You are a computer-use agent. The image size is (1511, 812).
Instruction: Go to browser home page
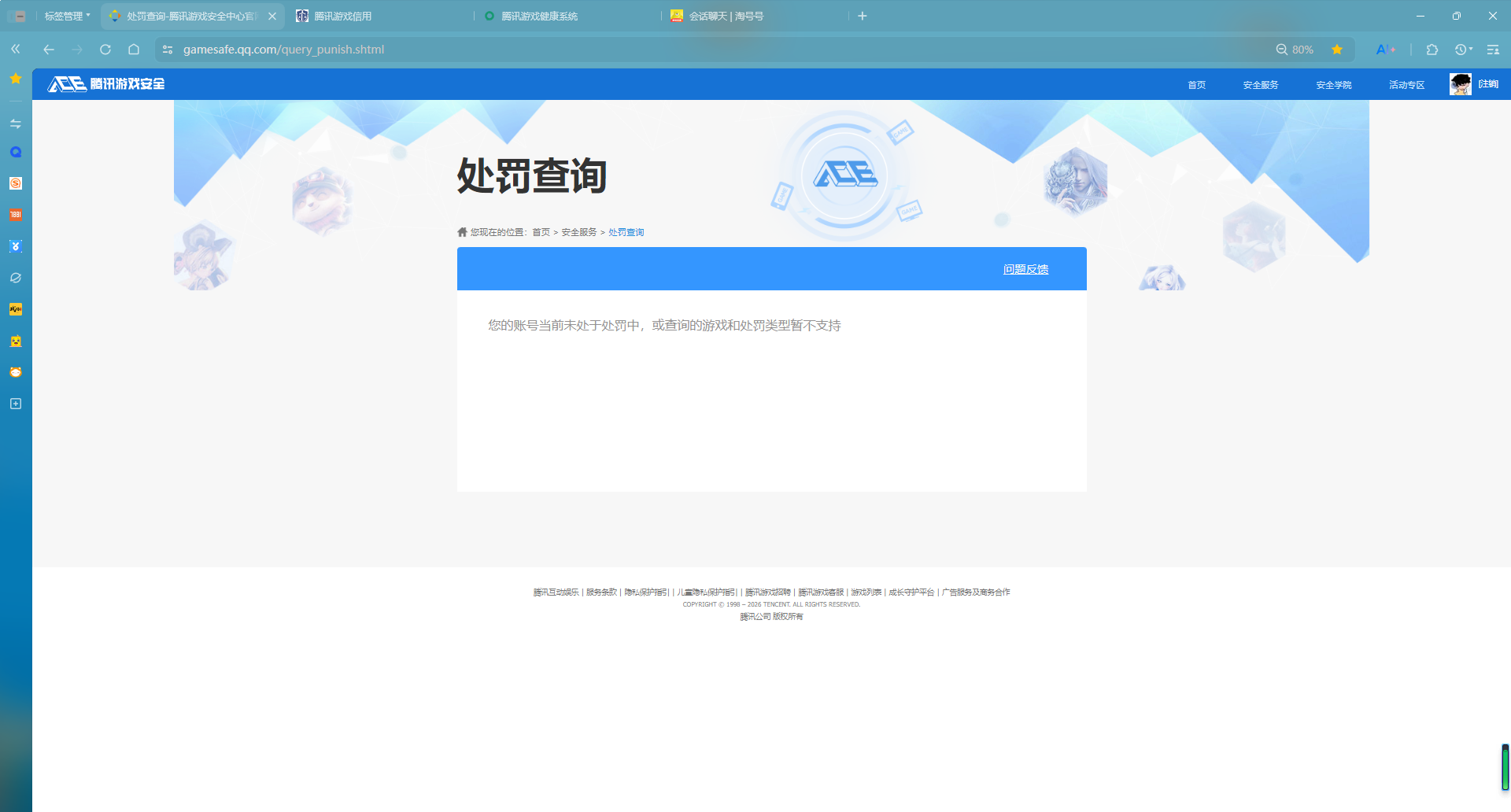134,49
